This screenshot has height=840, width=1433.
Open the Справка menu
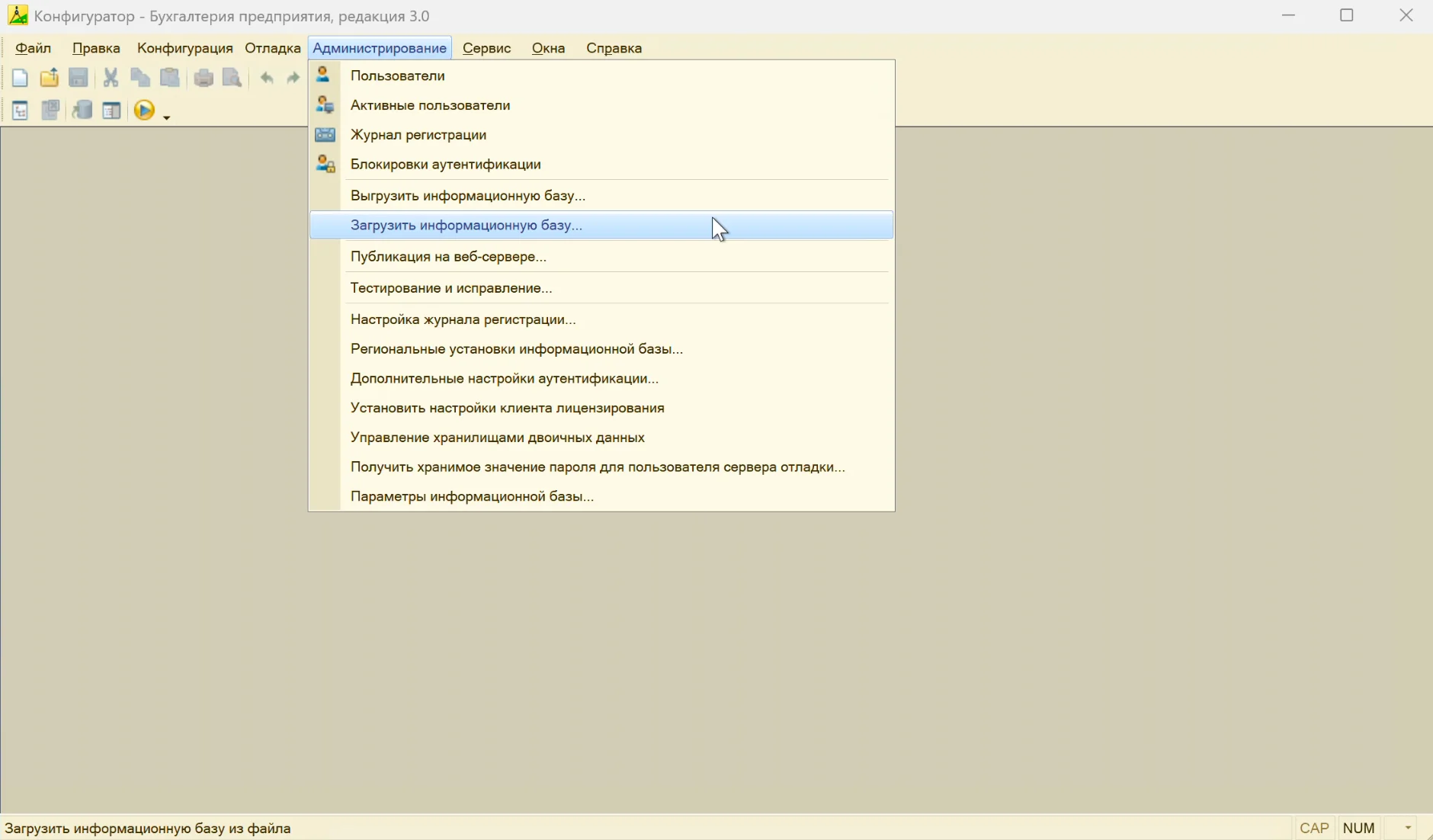pos(614,48)
